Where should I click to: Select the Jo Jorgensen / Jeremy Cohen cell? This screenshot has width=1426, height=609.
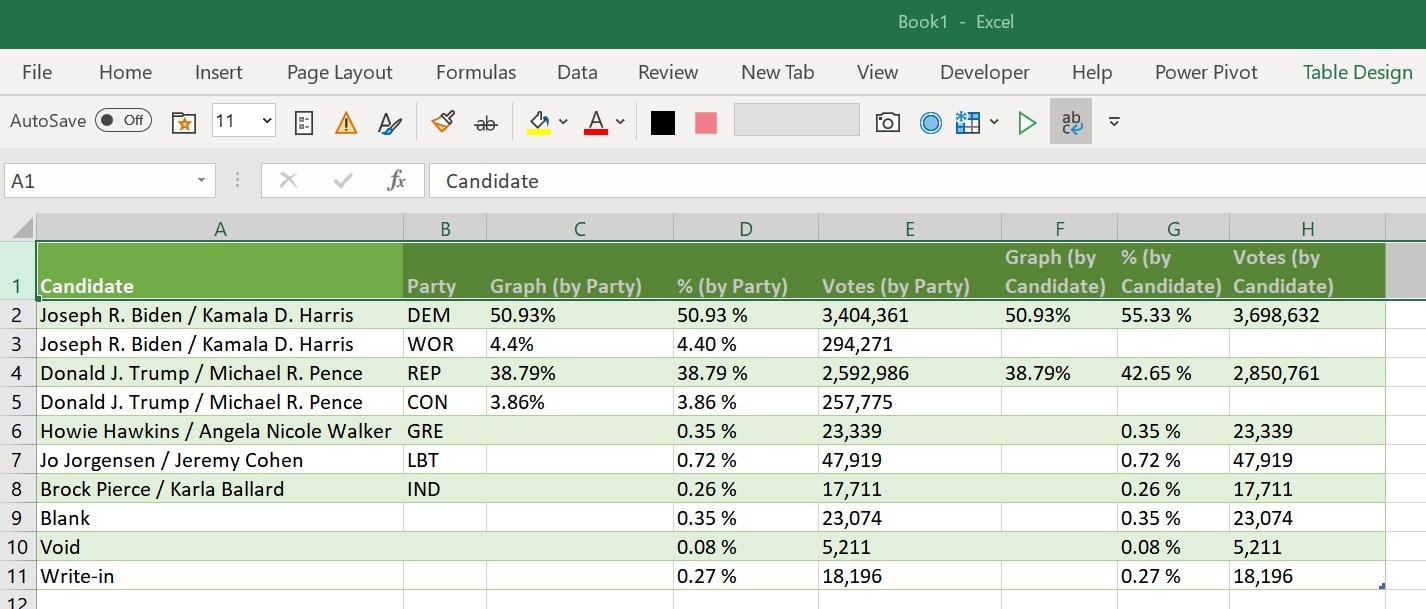tap(220, 460)
